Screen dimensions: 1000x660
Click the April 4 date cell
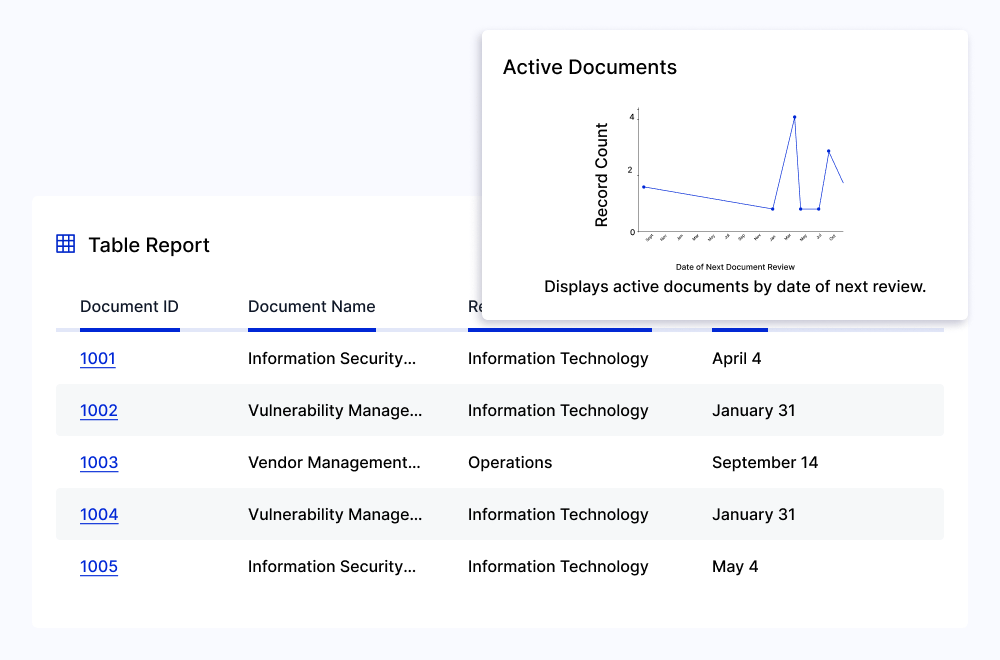point(736,359)
